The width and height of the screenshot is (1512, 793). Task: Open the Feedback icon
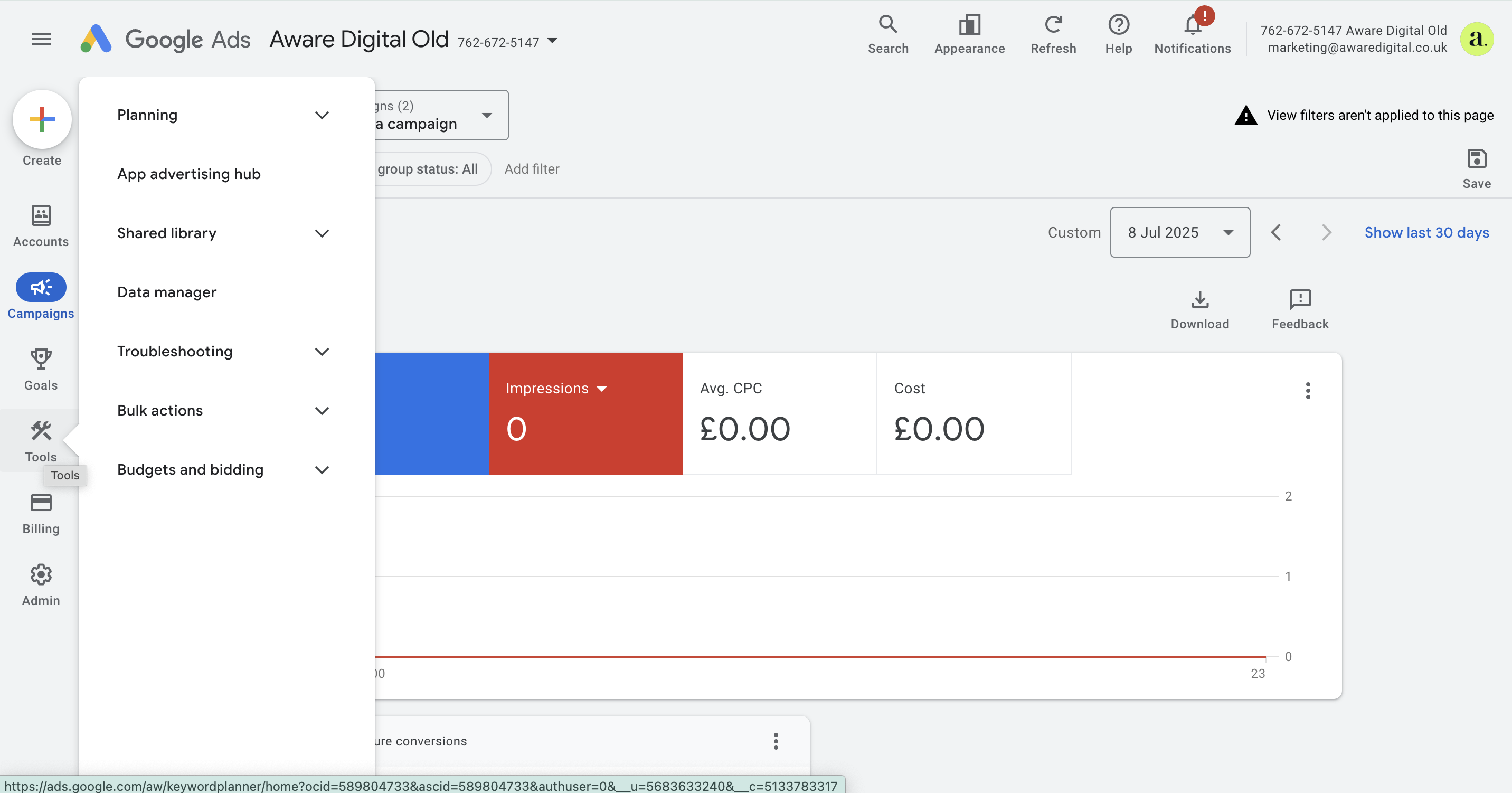coord(1300,310)
